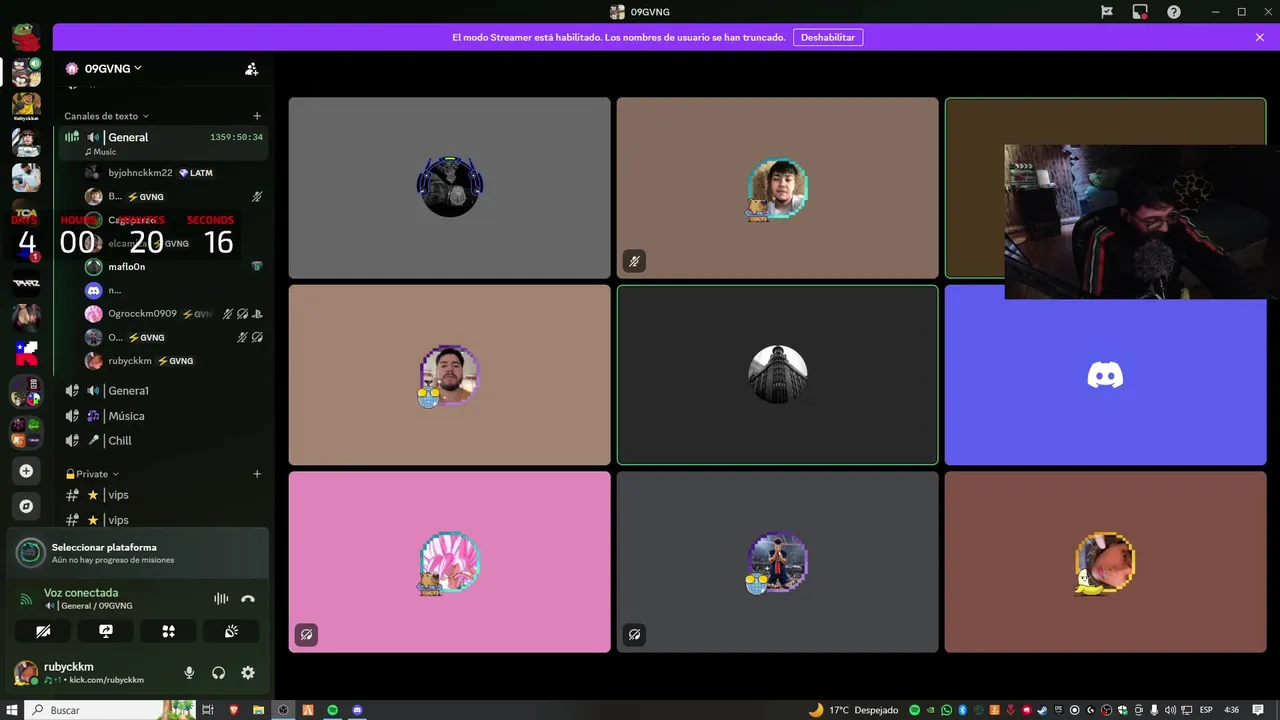Open Spotify from the taskbar
This screenshot has height=720, width=1280.
pos(333,710)
